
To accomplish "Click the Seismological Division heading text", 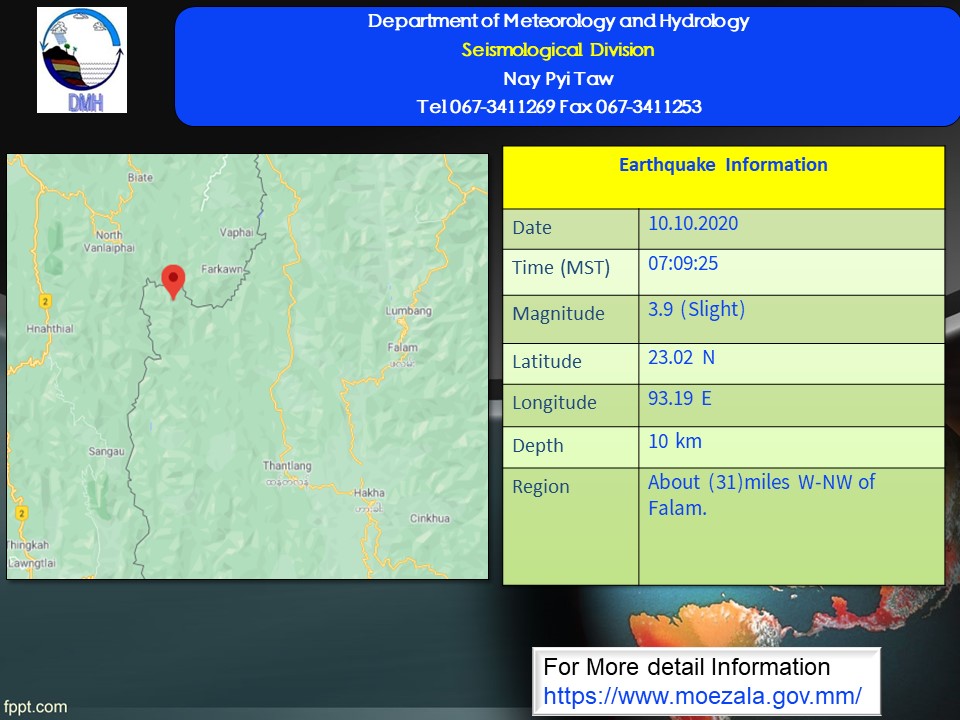I will pyautogui.click(x=558, y=50).
